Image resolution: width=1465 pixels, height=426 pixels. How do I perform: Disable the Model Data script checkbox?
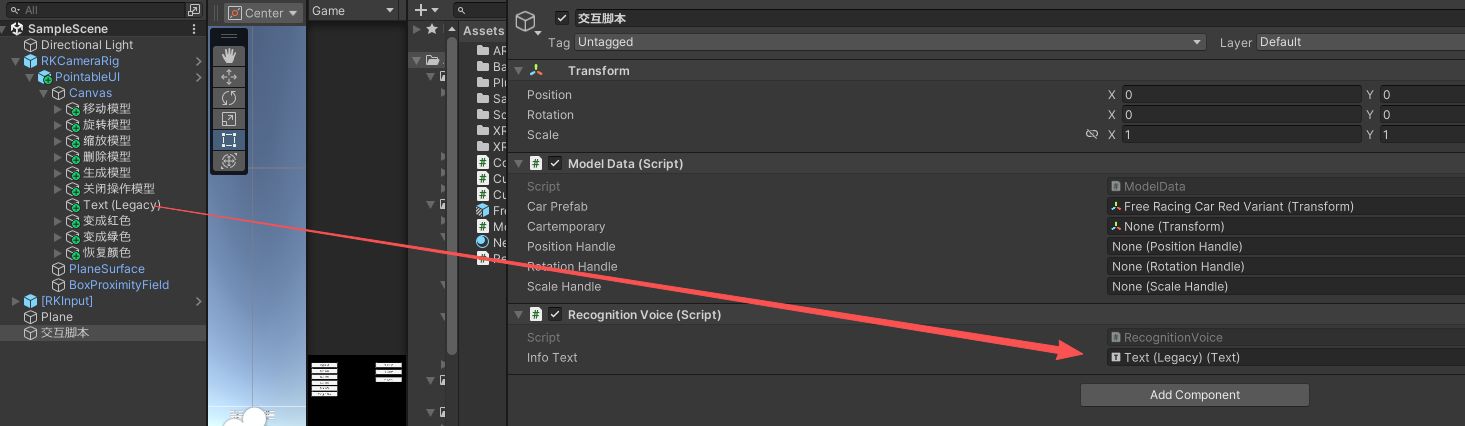tap(555, 163)
